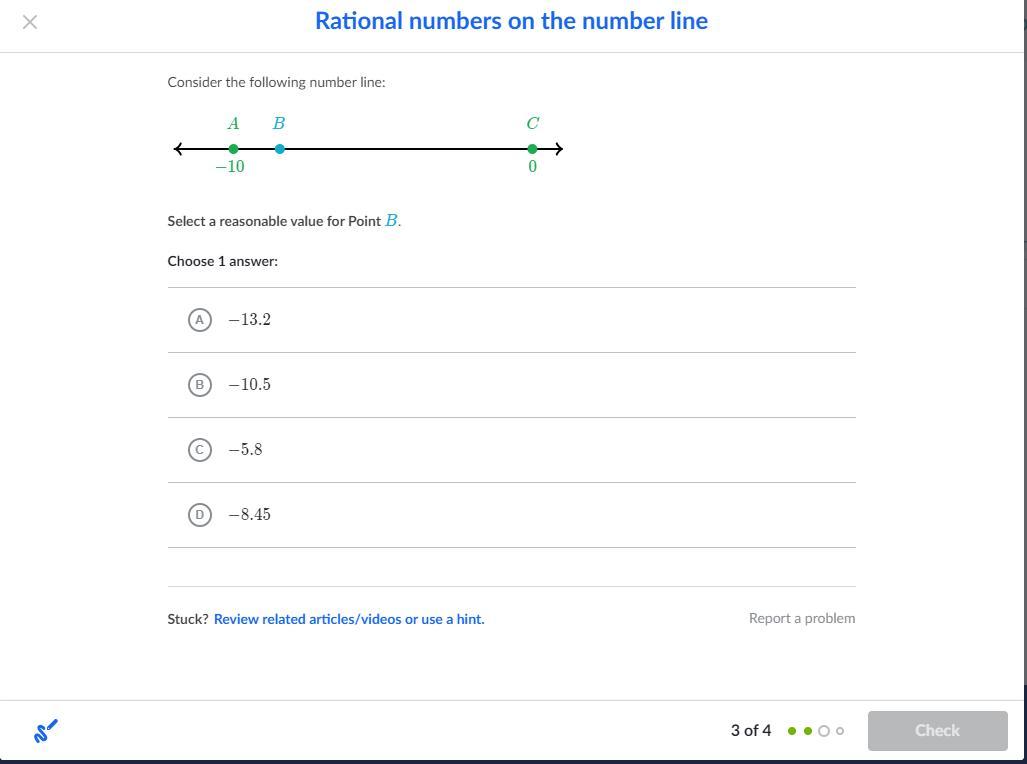Select radio option A for −13.2
Viewport: 1027px width, 764px height.
(200, 320)
